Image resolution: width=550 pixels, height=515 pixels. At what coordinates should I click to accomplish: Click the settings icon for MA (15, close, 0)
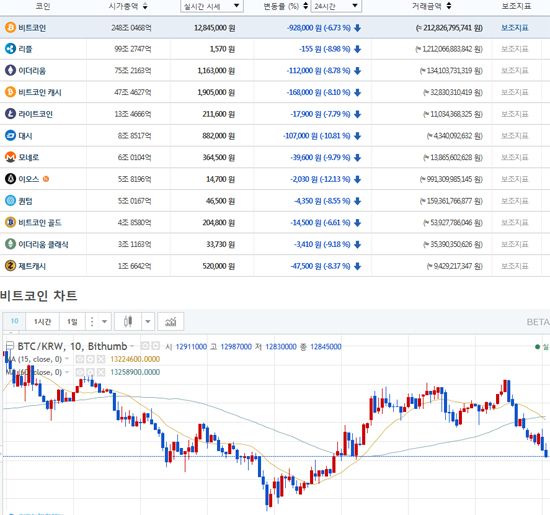90,359
